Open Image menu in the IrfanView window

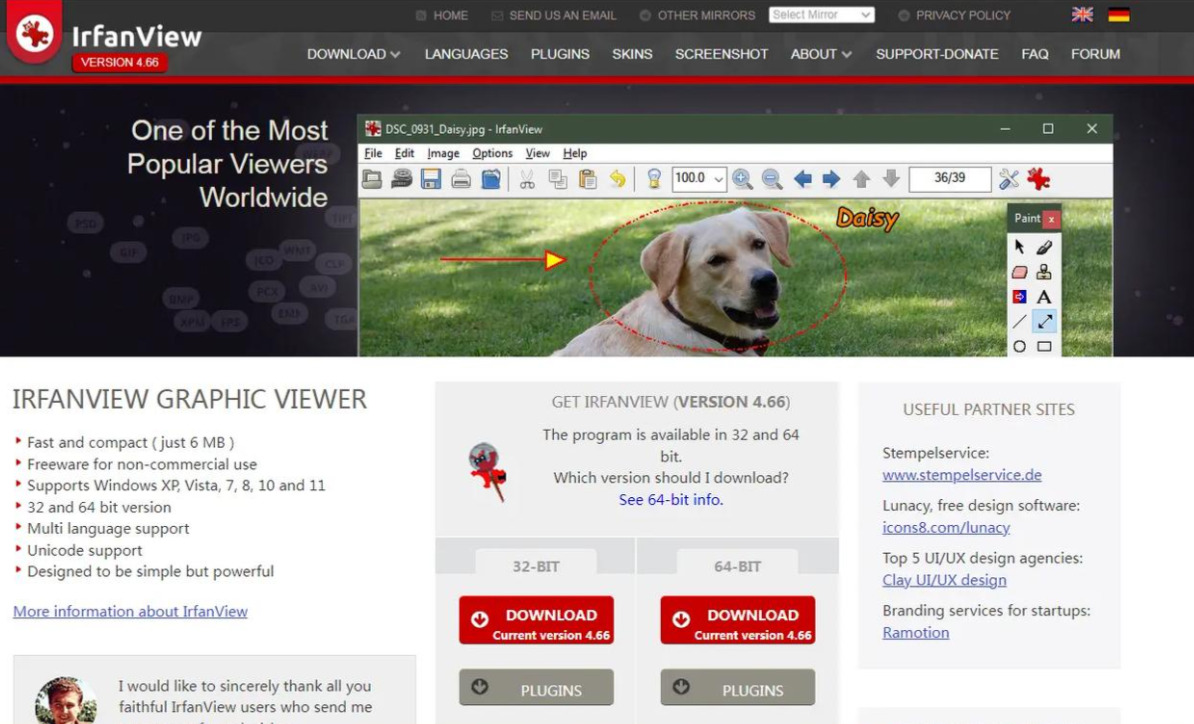coord(443,153)
